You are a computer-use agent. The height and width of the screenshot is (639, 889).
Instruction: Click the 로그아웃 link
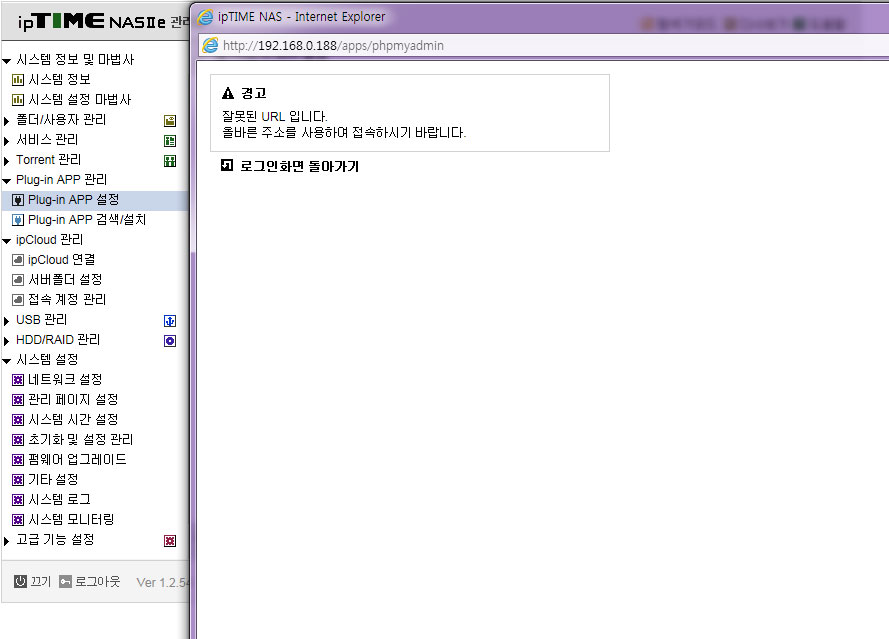[98, 582]
